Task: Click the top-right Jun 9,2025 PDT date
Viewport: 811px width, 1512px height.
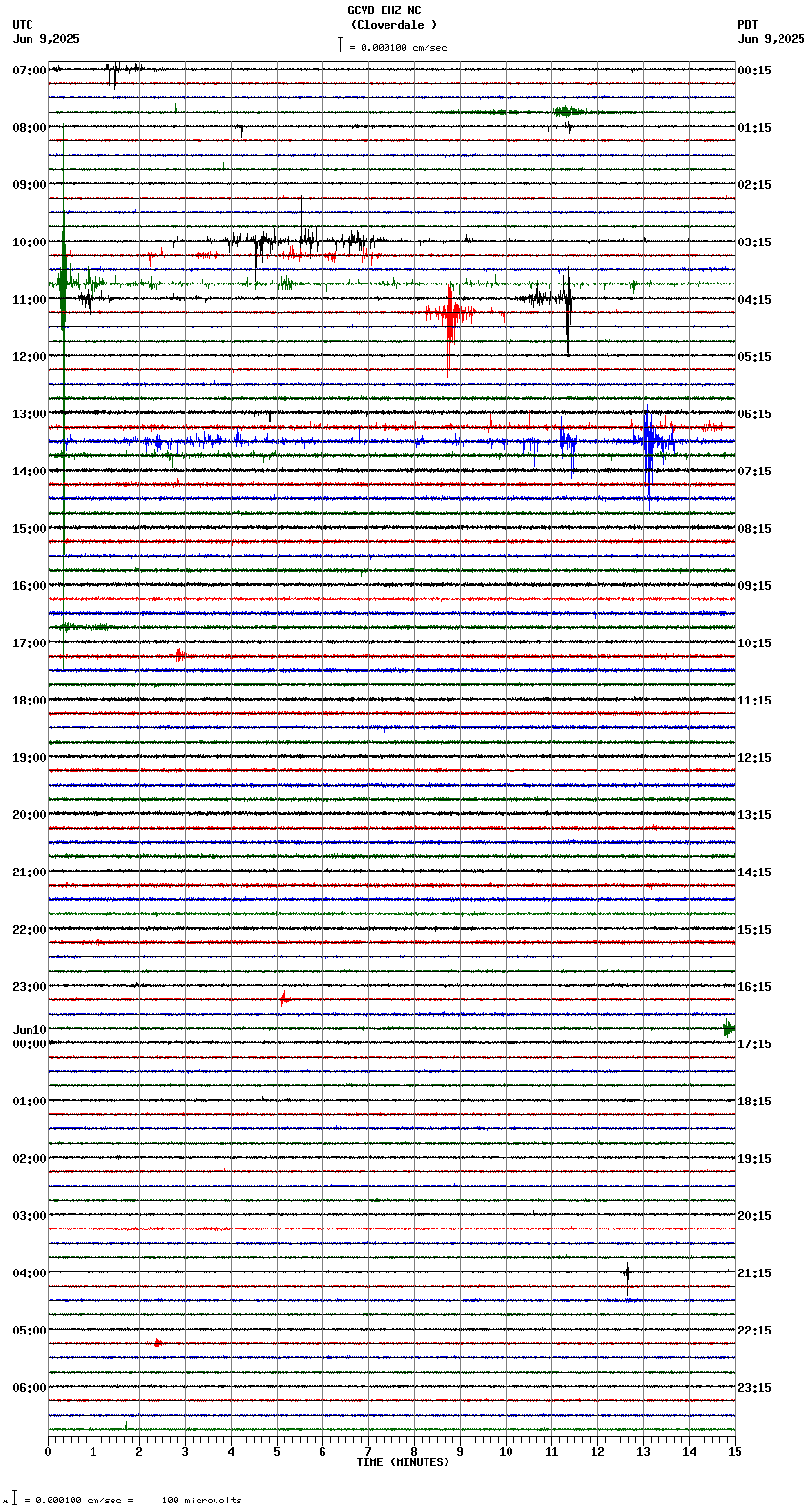Action: click(771, 39)
